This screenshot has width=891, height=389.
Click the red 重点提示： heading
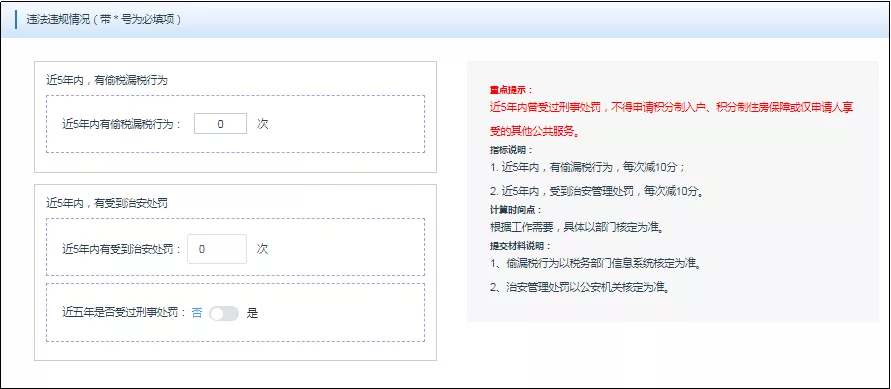click(511, 90)
